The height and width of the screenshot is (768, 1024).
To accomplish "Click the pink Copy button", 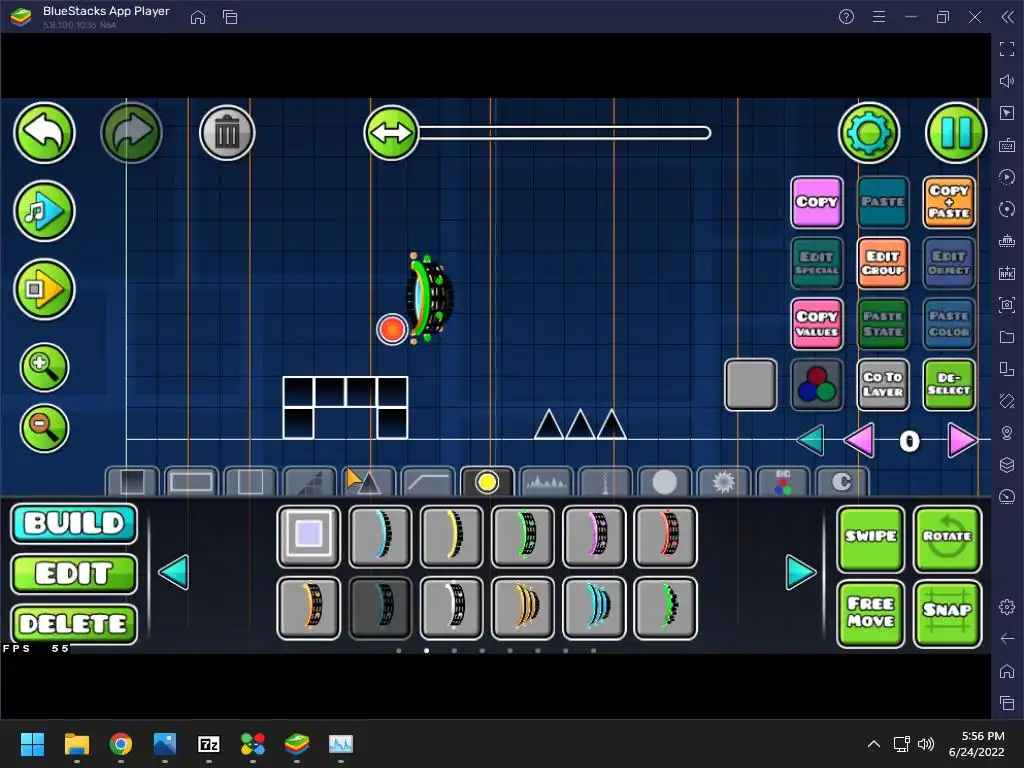I will (x=816, y=202).
